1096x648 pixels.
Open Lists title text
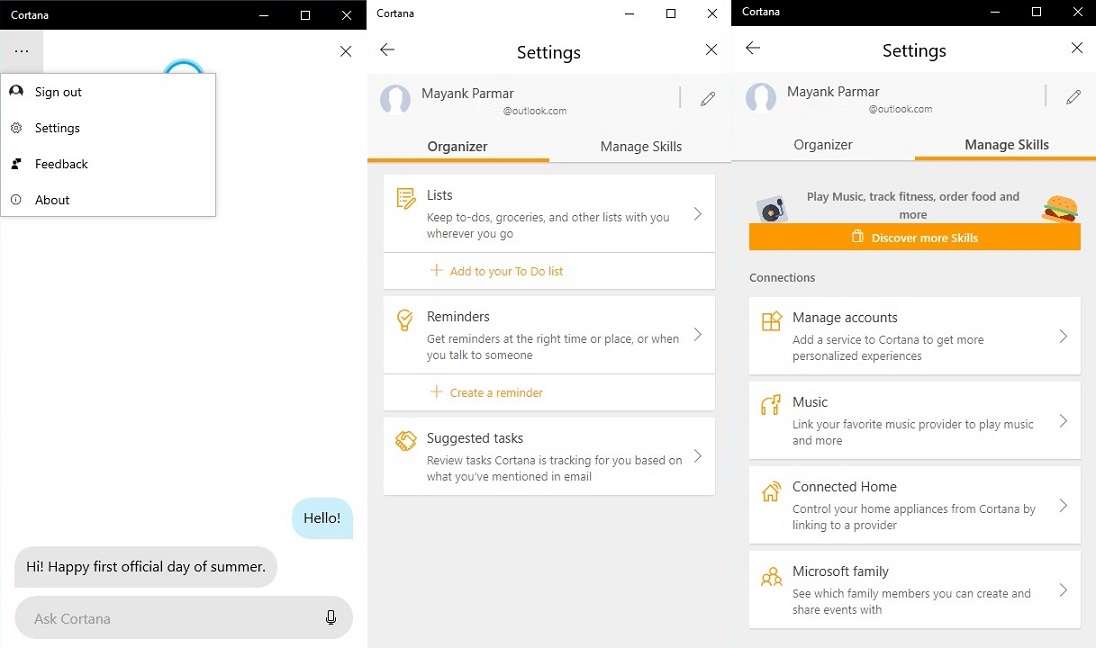pyautogui.click(x=440, y=195)
